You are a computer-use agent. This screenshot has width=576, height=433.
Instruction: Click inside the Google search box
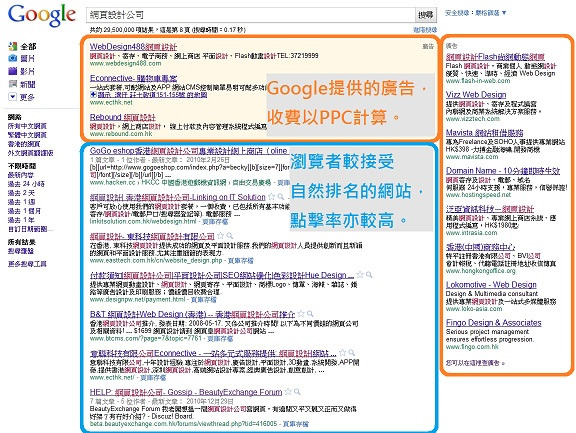point(251,15)
